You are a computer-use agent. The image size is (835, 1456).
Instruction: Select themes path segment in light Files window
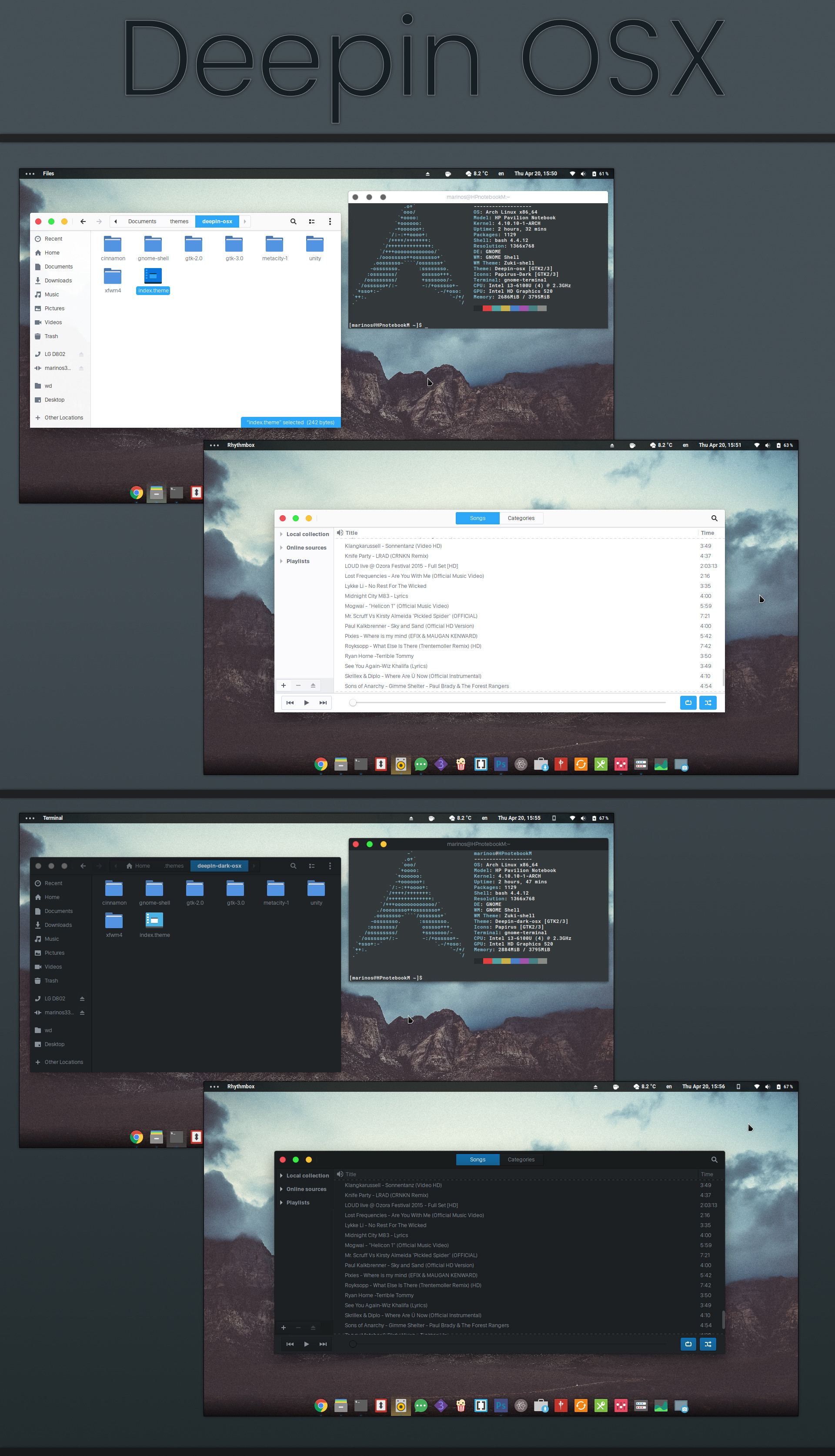[179, 221]
